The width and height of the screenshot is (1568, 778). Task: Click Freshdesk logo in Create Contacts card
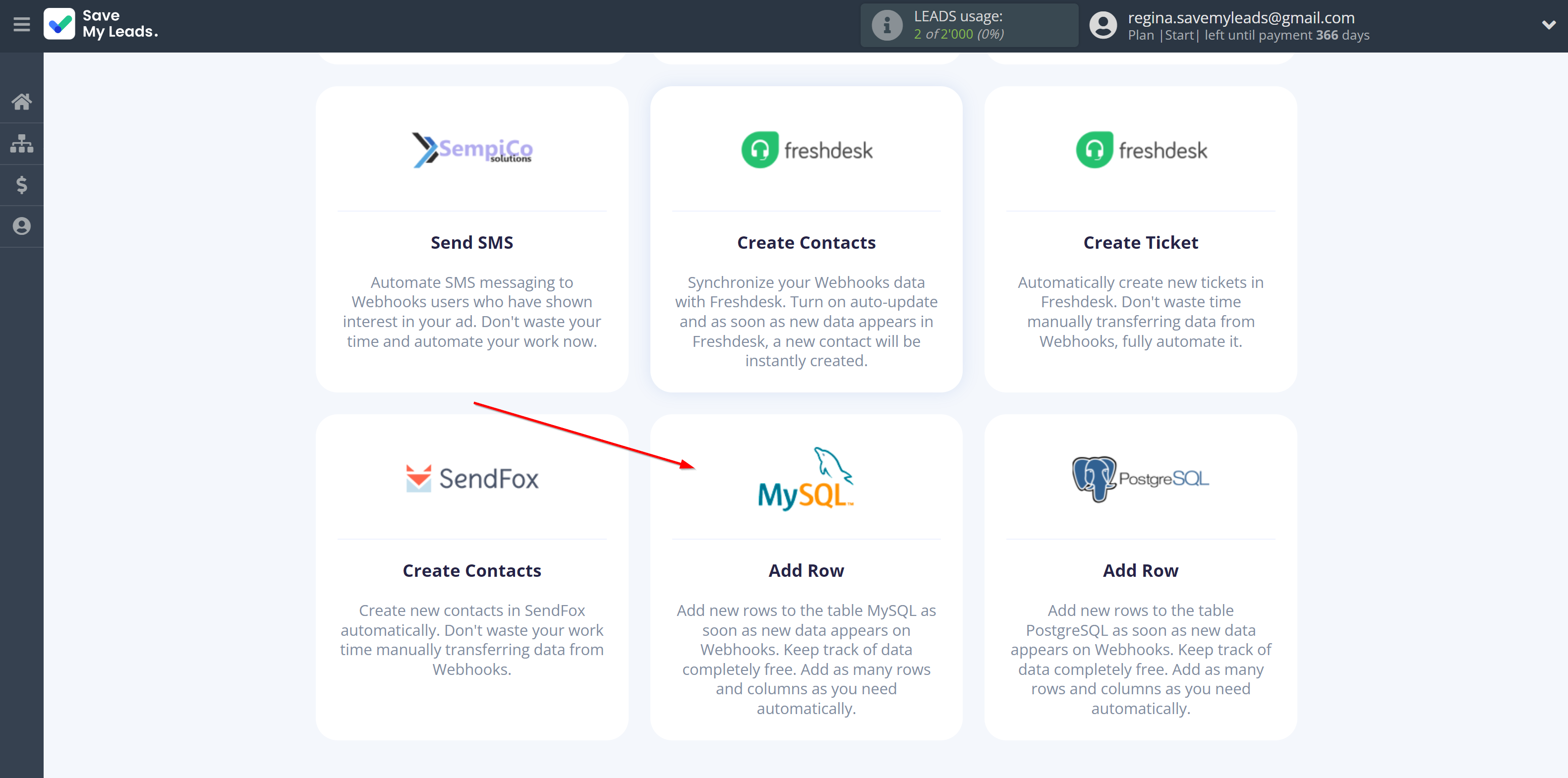coord(807,150)
